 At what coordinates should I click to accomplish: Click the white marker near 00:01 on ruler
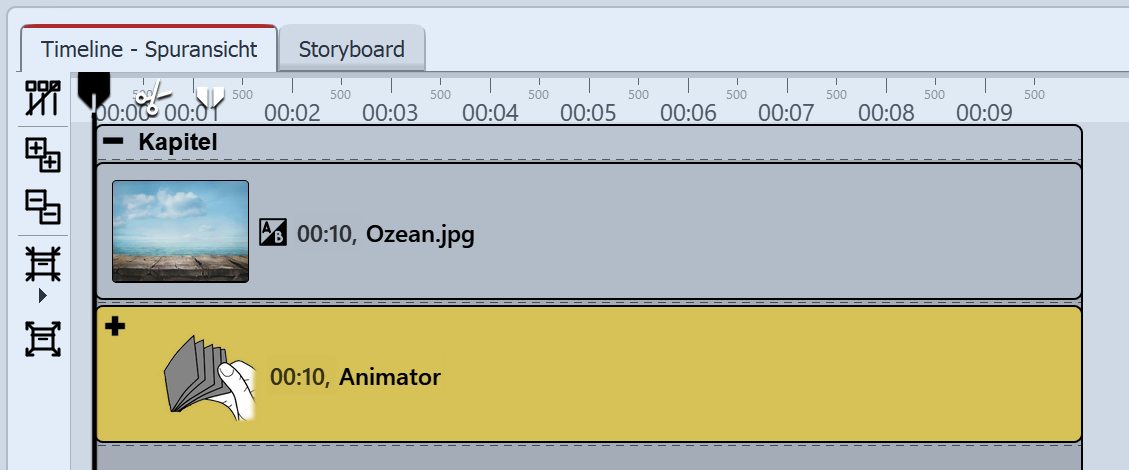(x=210, y=96)
